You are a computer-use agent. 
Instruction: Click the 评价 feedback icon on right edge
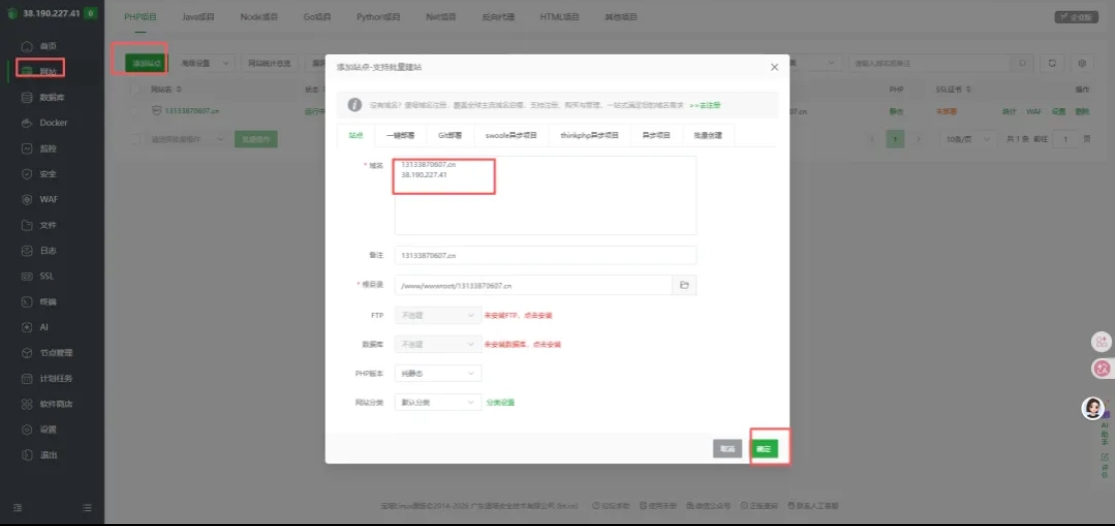click(x=1104, y=456)
